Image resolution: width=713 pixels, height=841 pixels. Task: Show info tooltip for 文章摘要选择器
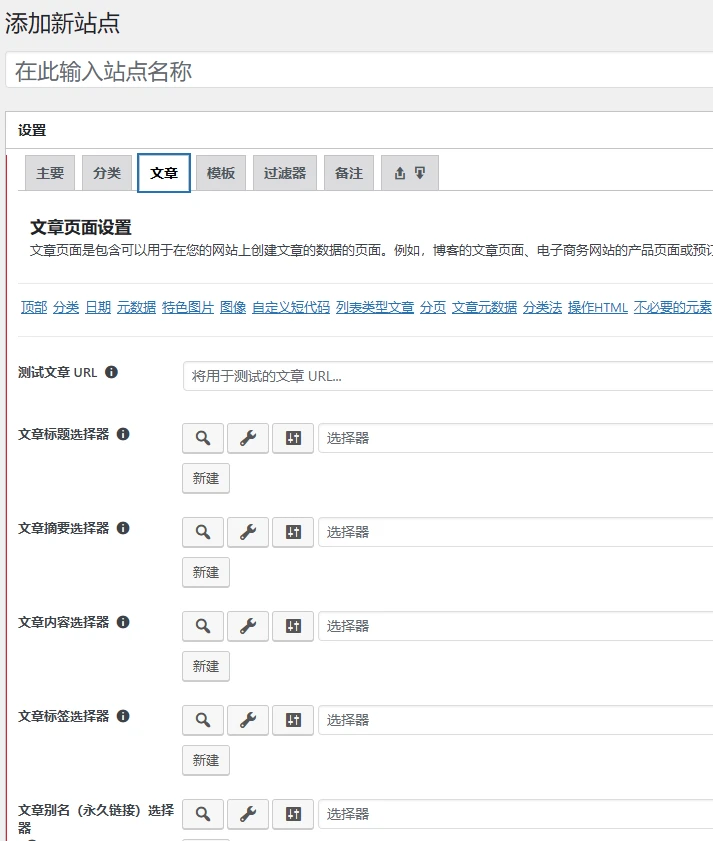[123, 528]
